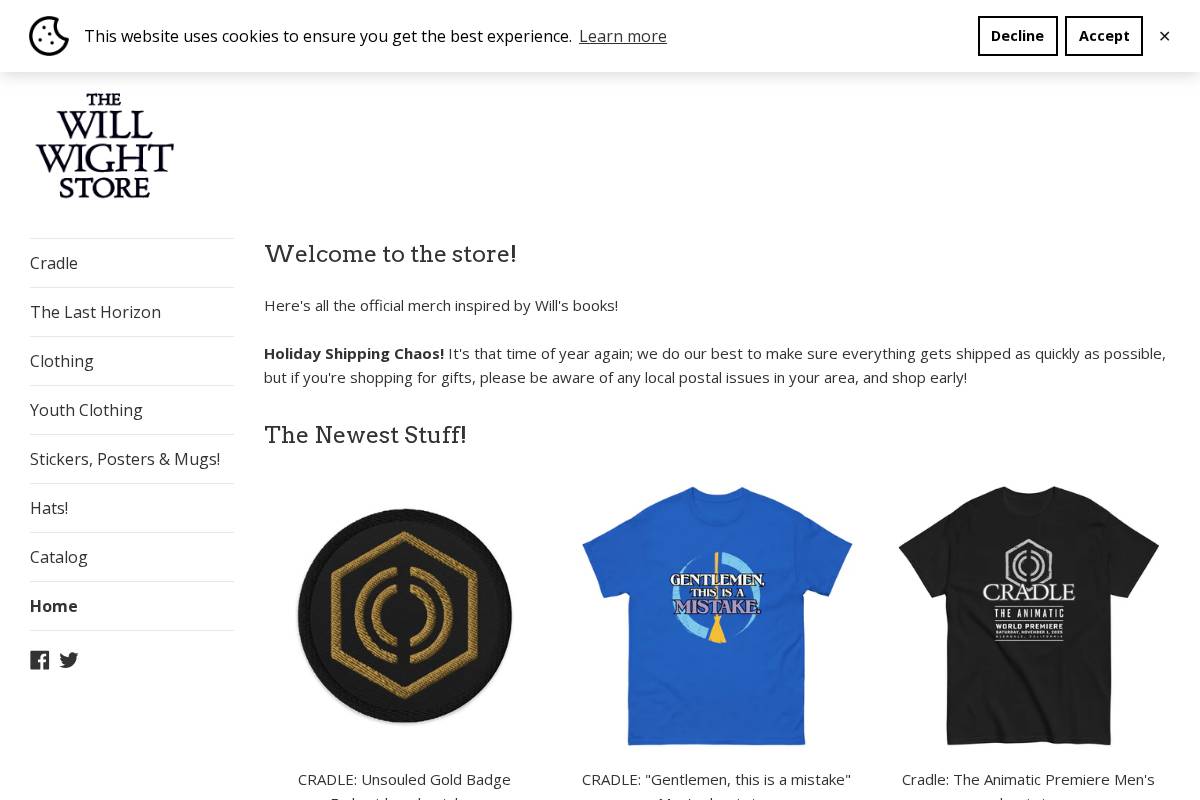Viewport: 1200px width, 800px height.
Task: Go to the Home page
Action: (x=53, y=606)
